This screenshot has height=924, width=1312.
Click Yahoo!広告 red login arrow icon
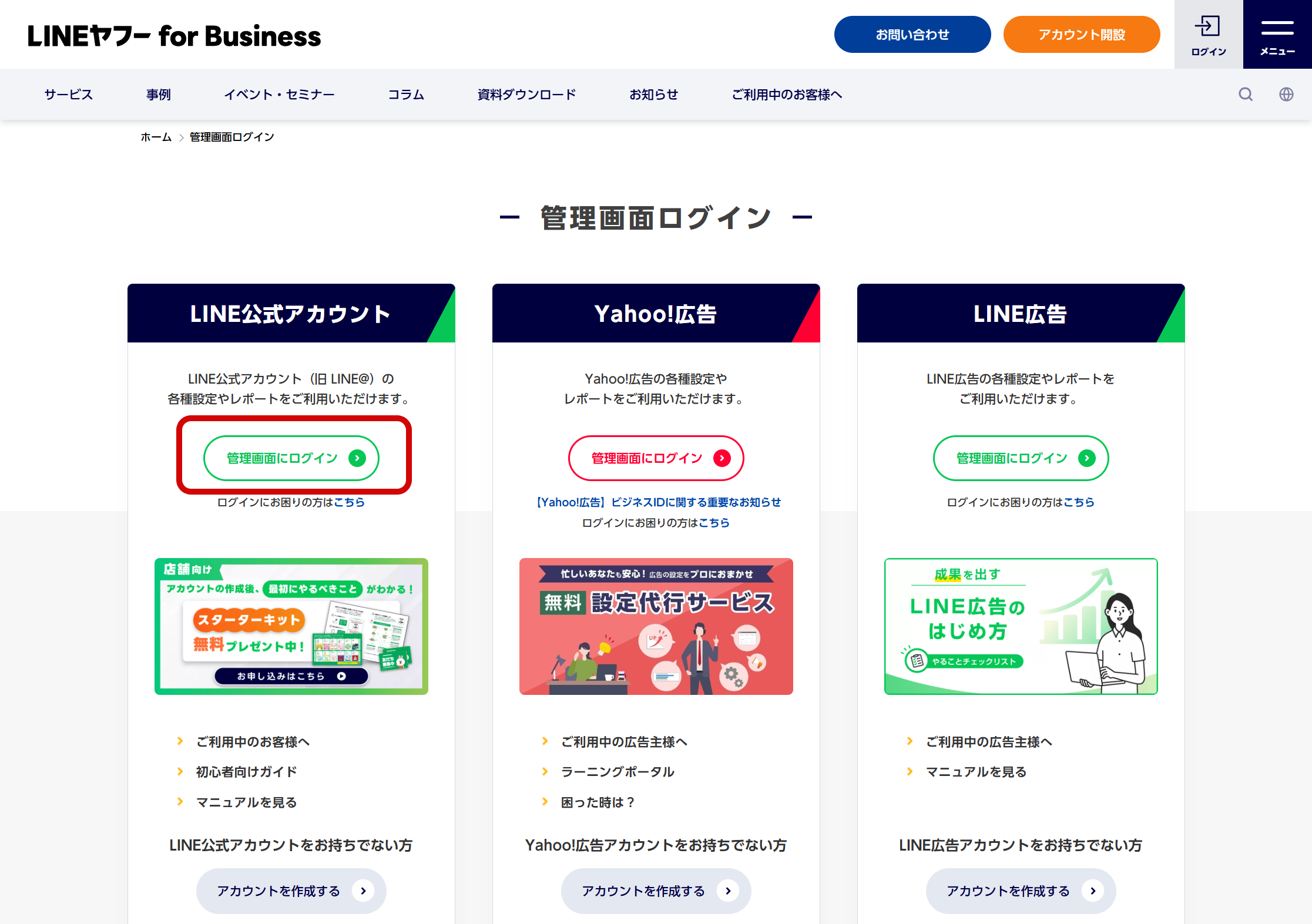pos(722,458)
